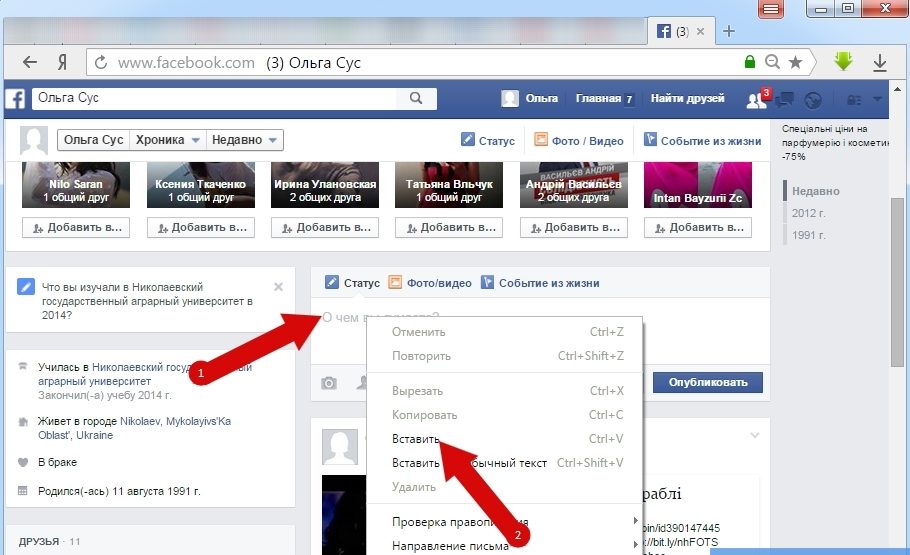Viewport: 910px width, 555px height.
Task: Close the Facebook (3) browser tab
Action: coord(700,31)
